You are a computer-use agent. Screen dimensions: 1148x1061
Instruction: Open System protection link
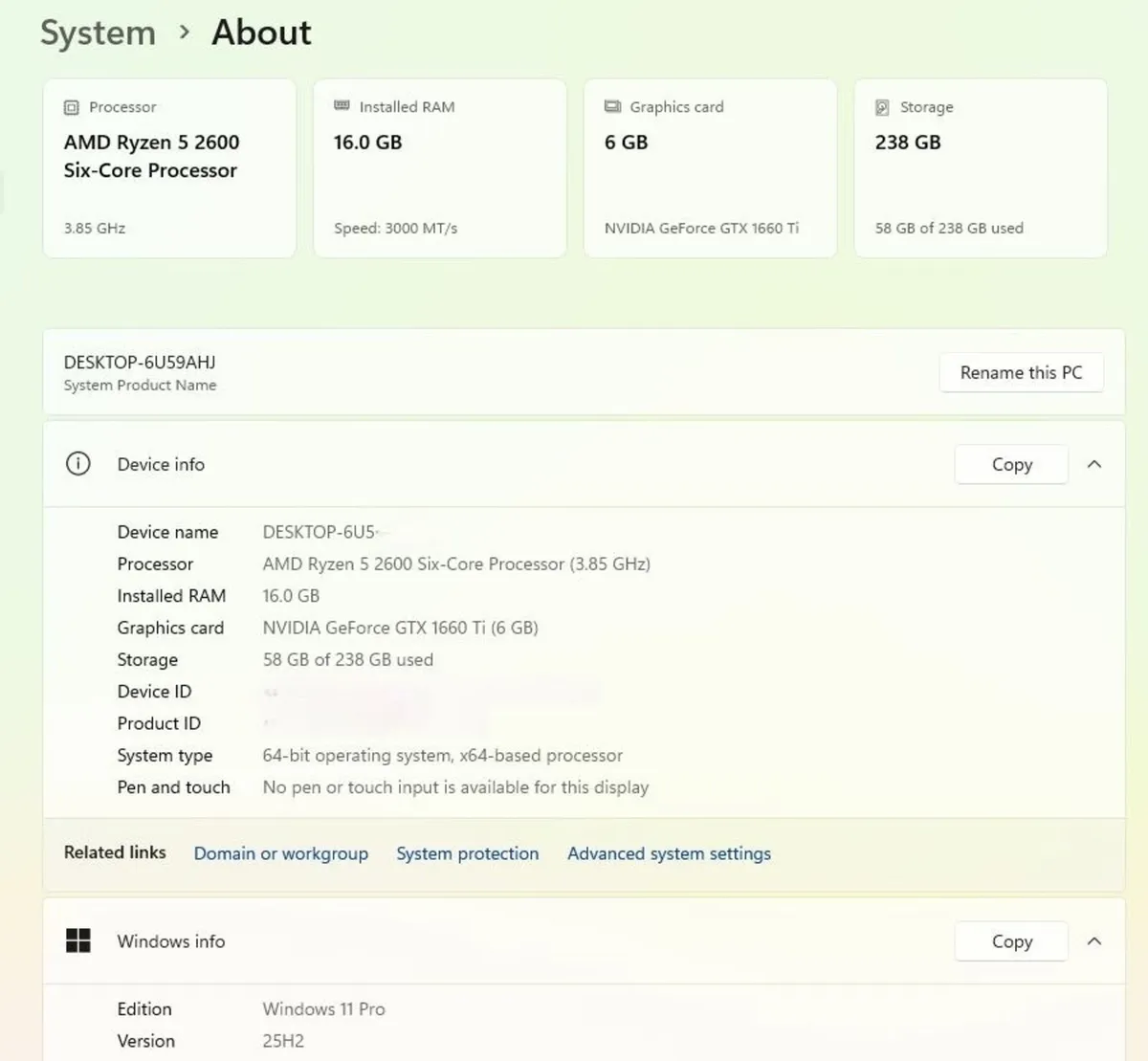pyautogui.click(x=467, y=853)
